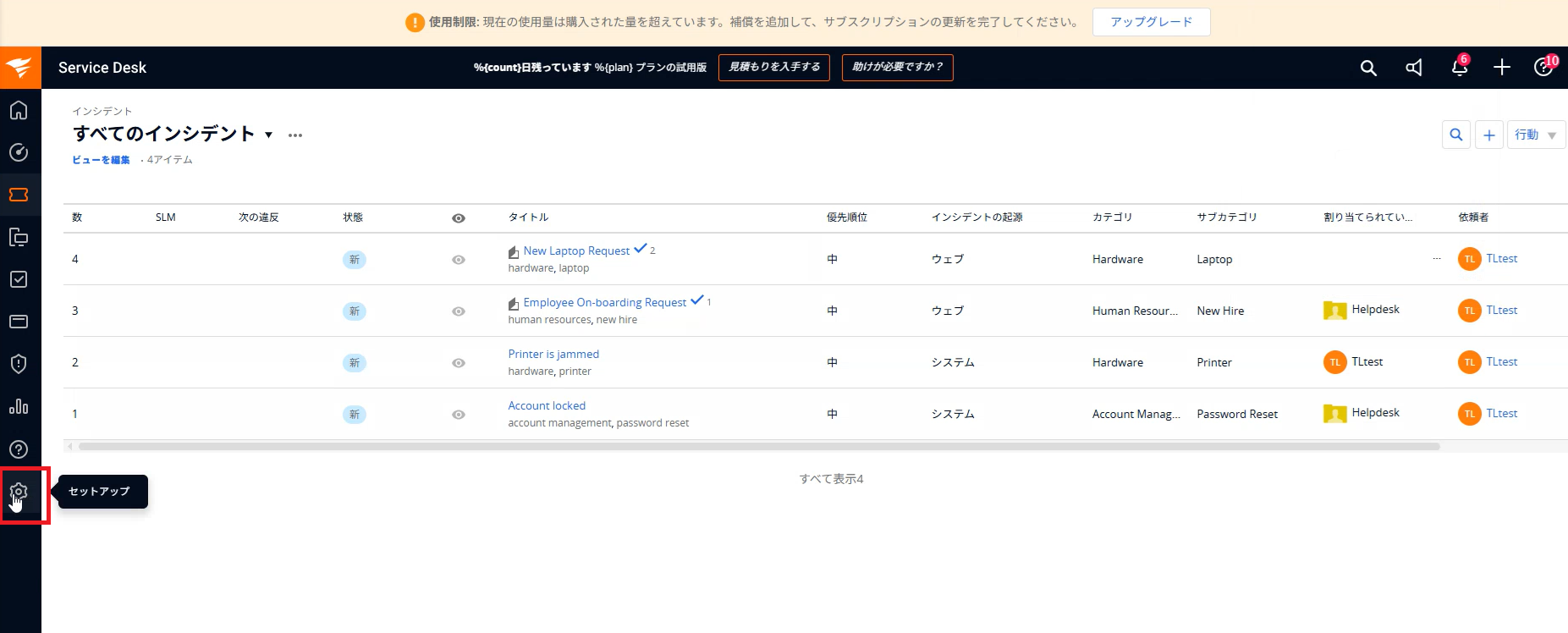Click the request icon beside New Laptop Request
The image size is (1568, 633).
pyautogui.click(x=514, y=252)
